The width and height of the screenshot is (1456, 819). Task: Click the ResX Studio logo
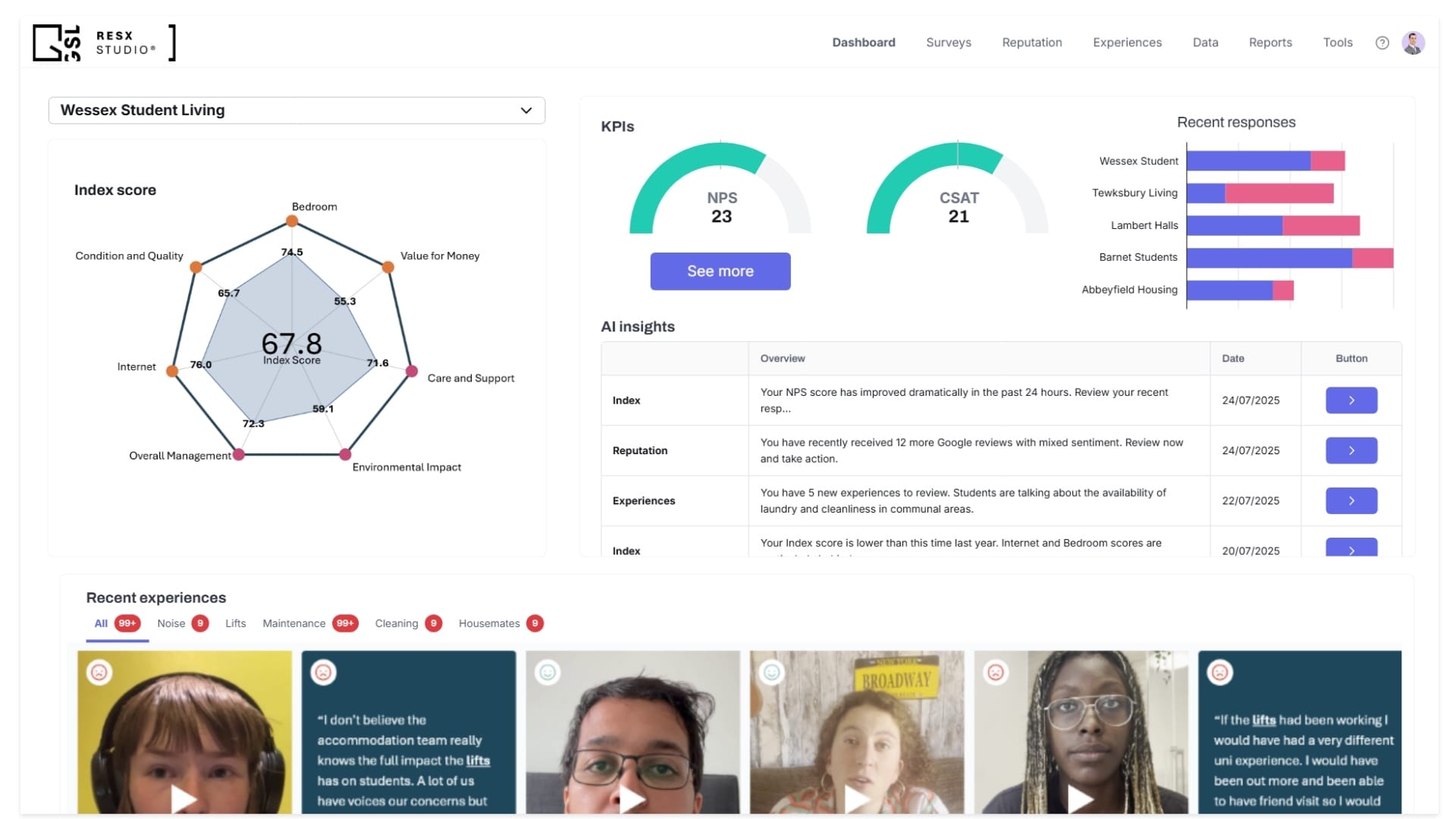tap(104, 43)
